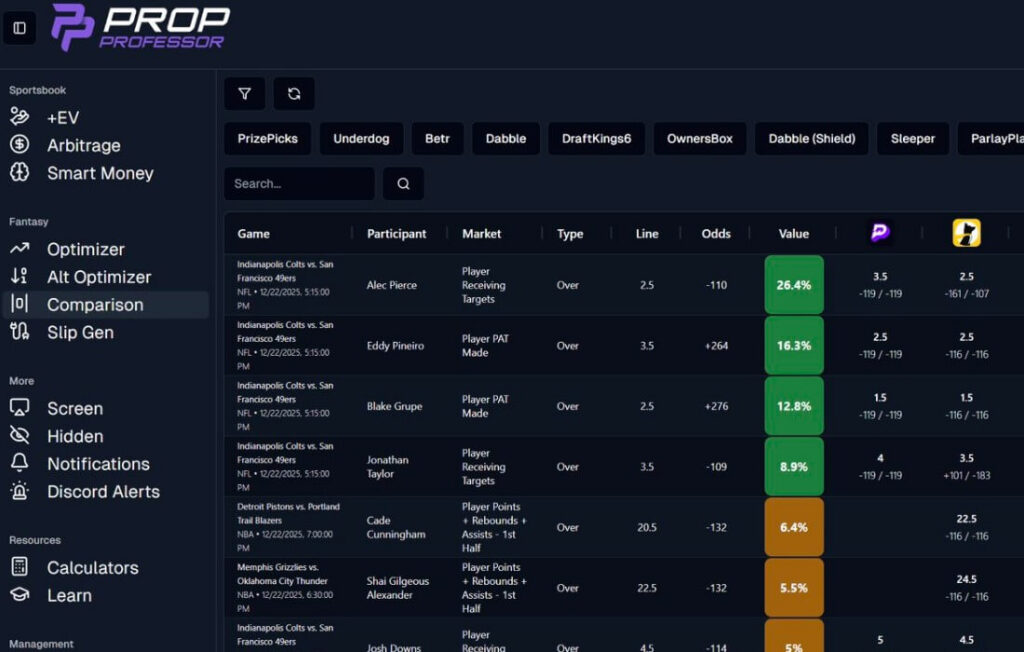Screen dimensions: 1024x652
Task: Select the Betr tab
Action: pos(438,139)
